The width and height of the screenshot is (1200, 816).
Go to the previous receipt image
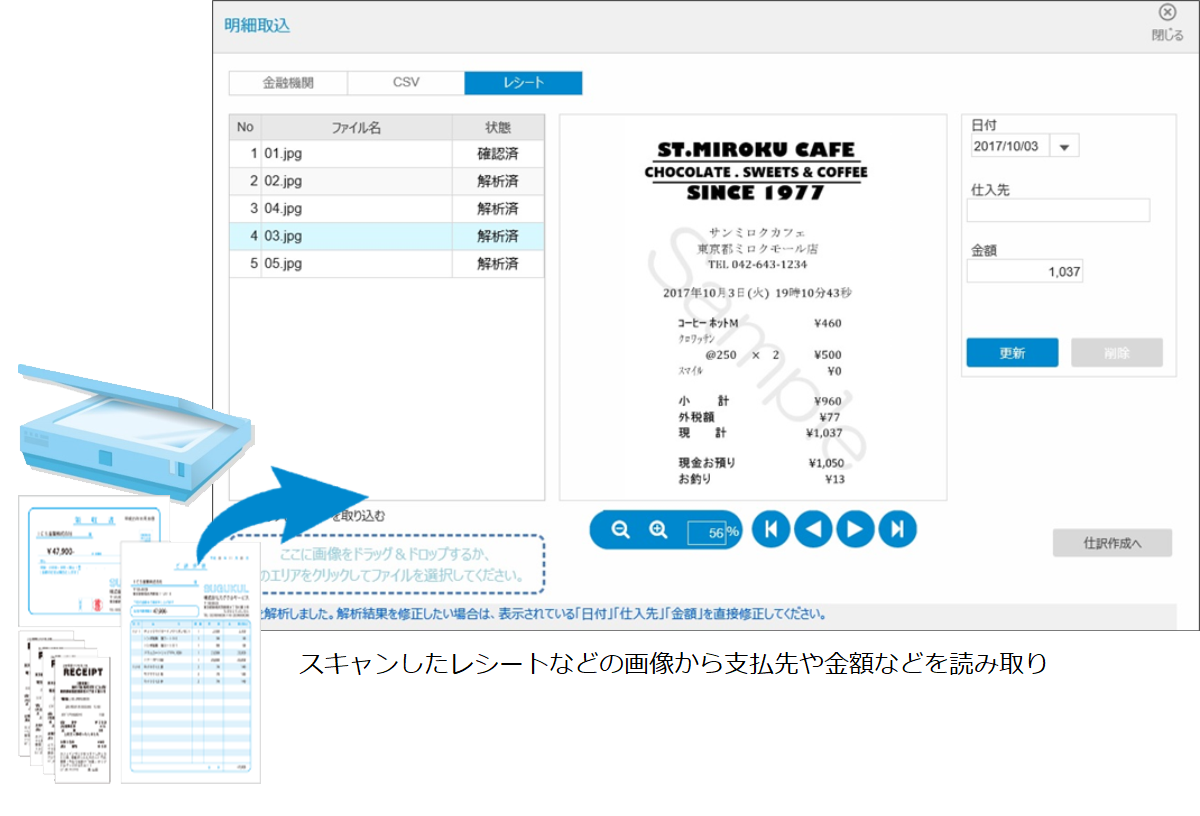[x=812, y=529]
